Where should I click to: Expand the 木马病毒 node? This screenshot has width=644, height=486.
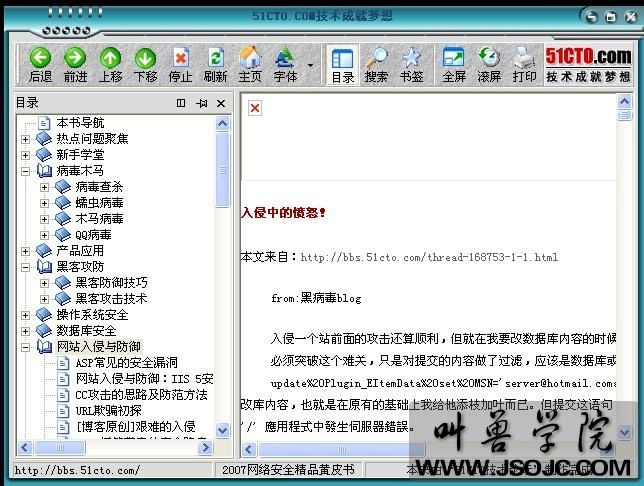tap(44, 219)
